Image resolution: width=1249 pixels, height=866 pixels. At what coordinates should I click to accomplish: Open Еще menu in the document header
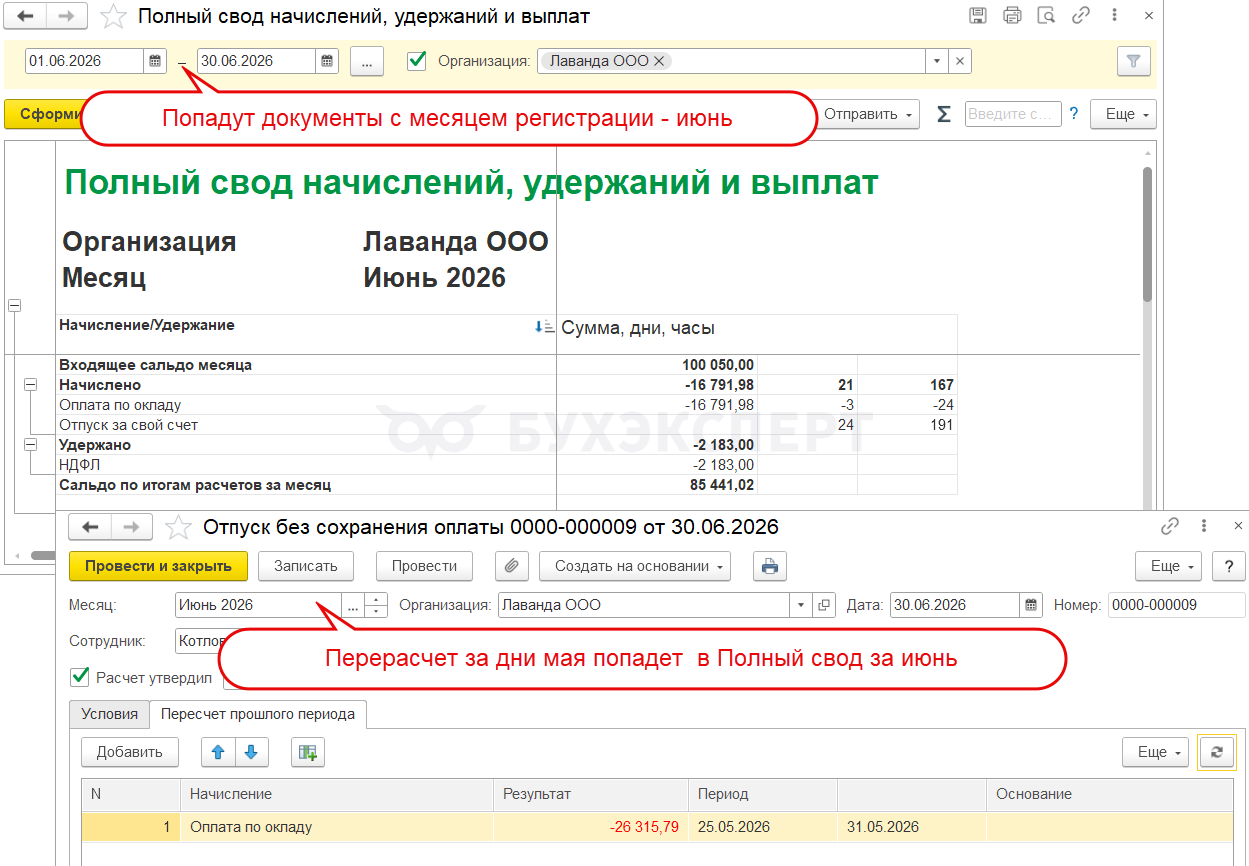coord(1168,565)
